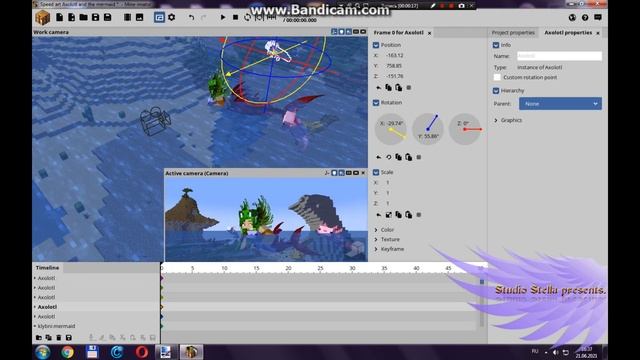Open settings gear in toolbar
The image size is (640, 360).
(x=171, y=18)
